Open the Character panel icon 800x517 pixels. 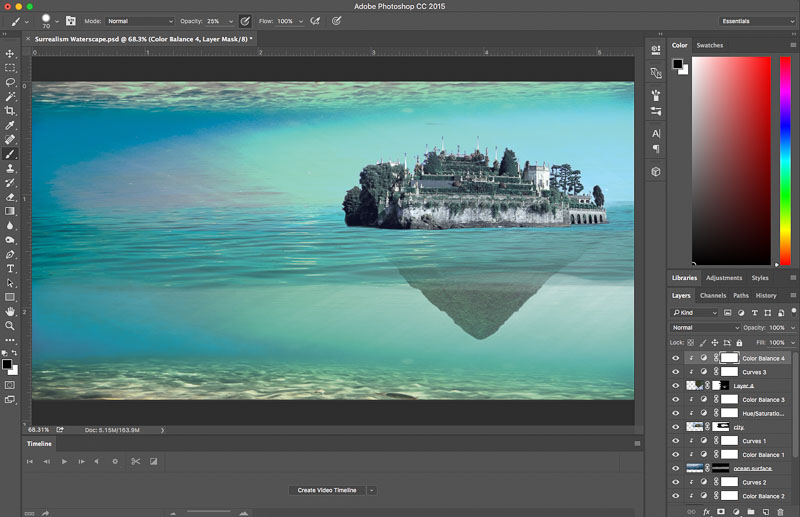click(x=656, y=134)
